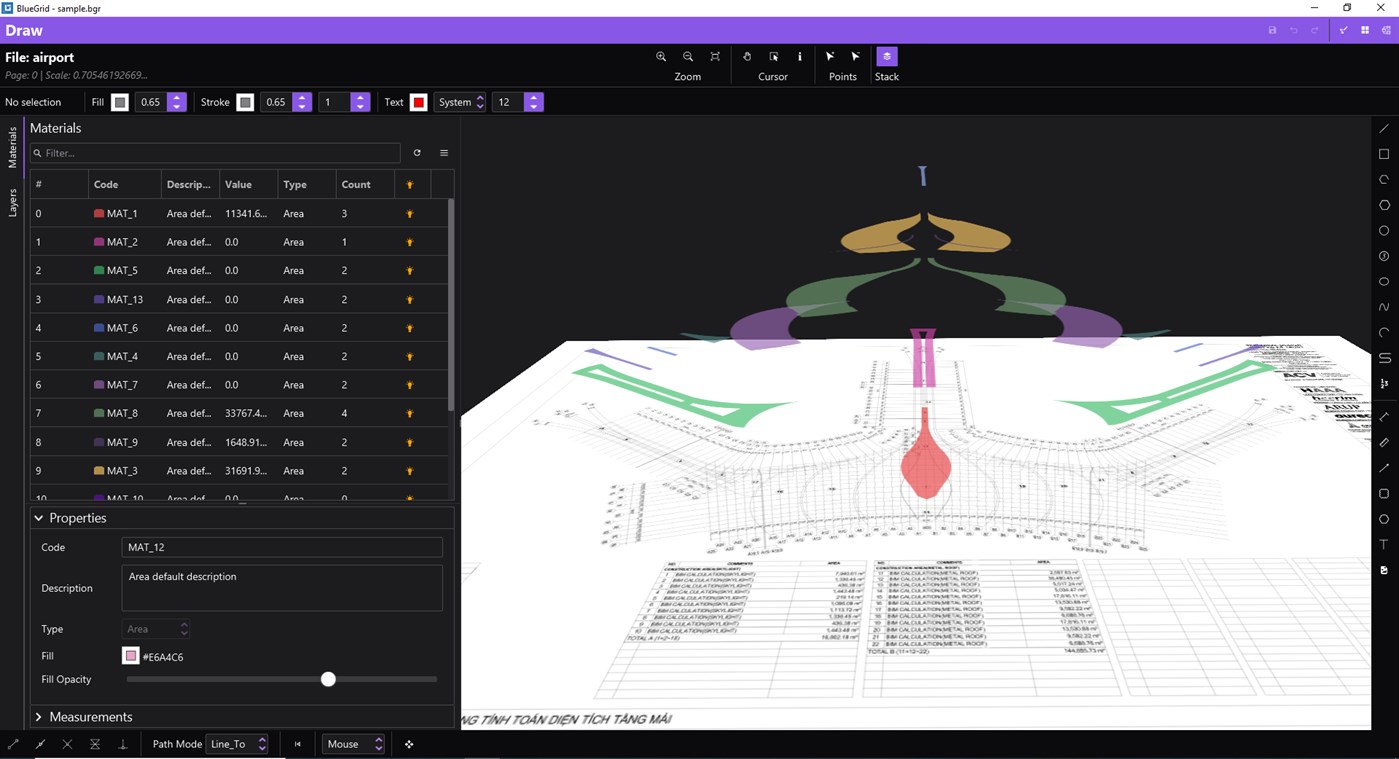Toggle the pin for MAT_5 row

tap(410, 271)
